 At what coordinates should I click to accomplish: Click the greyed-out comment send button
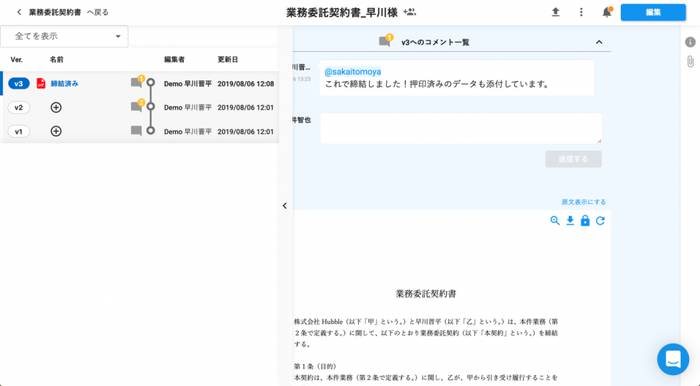point(573,159)
